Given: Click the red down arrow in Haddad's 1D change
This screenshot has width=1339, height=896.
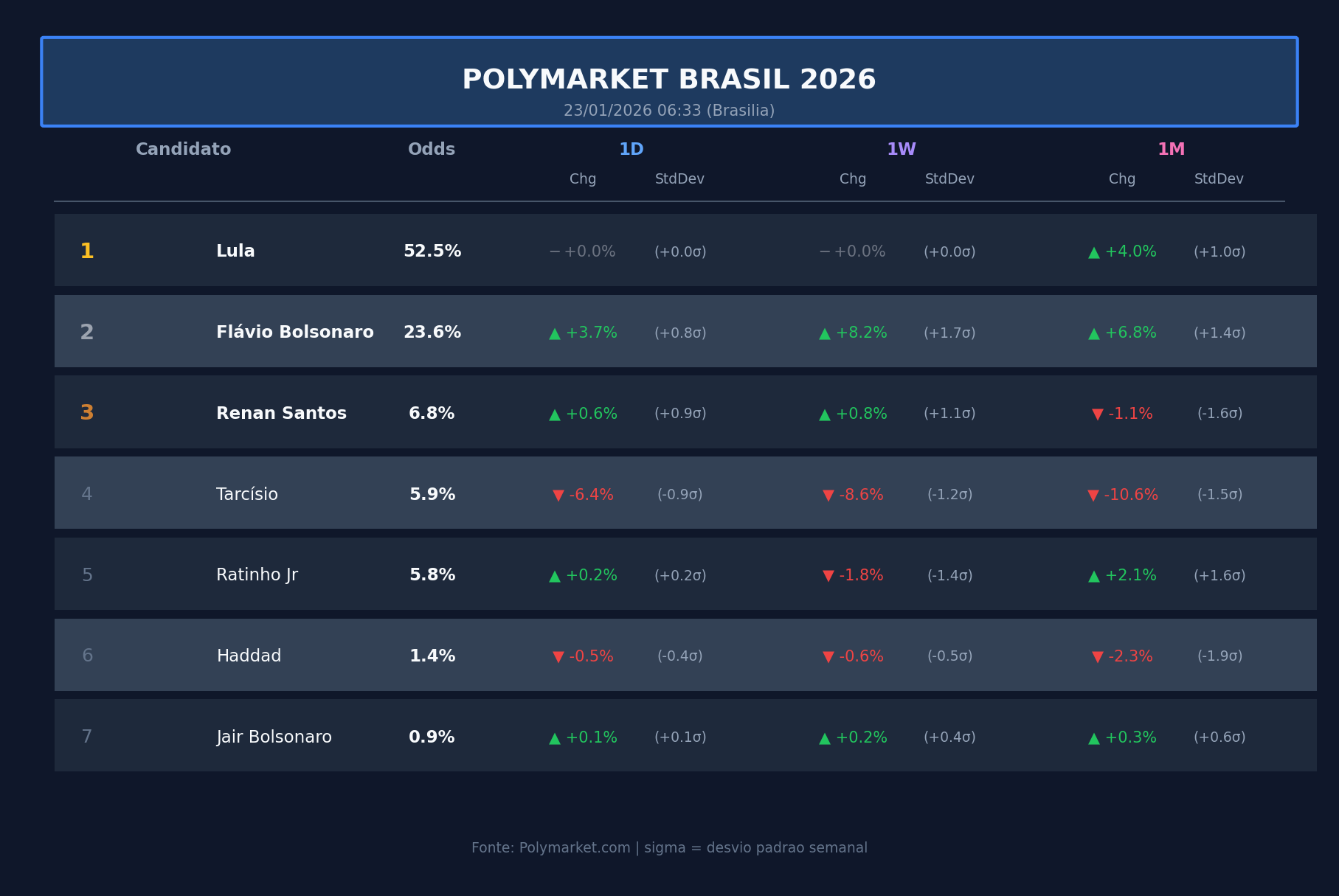Looking at the screenshot, I should pyautogui.click(x=558, y=657).
